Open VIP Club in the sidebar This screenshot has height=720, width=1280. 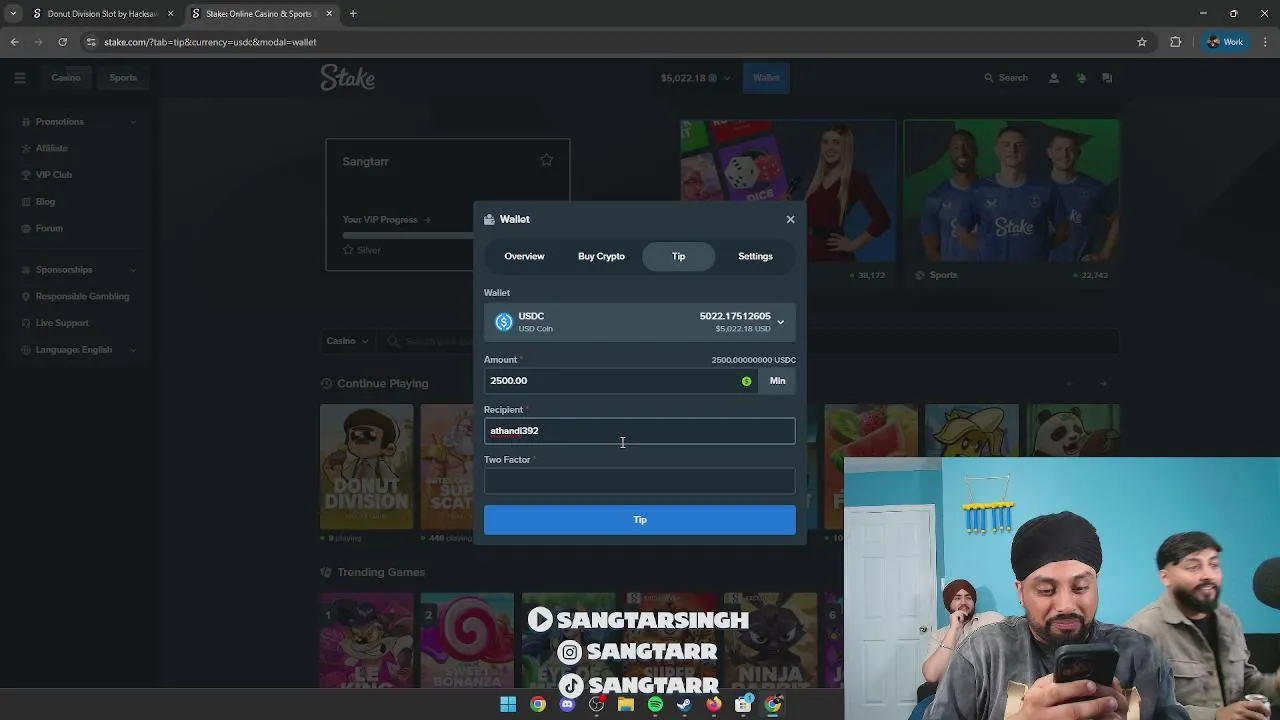pyautogui.click(x=78, y=175)
